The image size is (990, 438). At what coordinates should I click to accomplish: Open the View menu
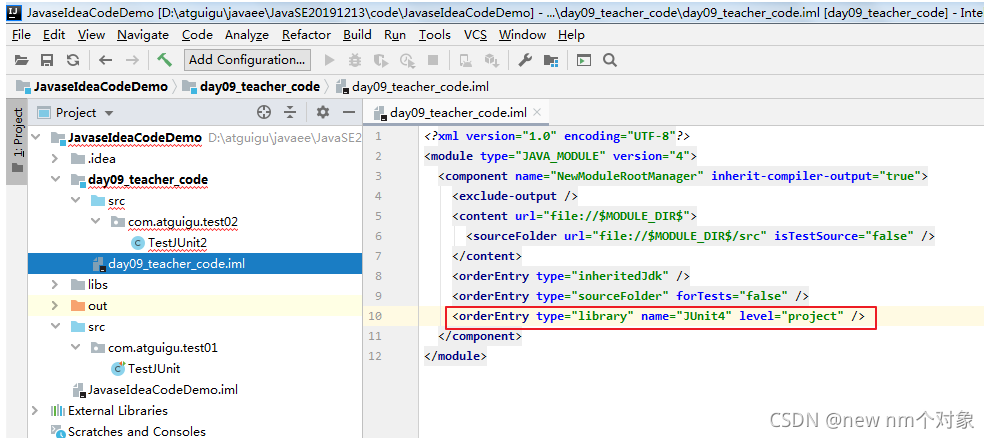point(92,35)
